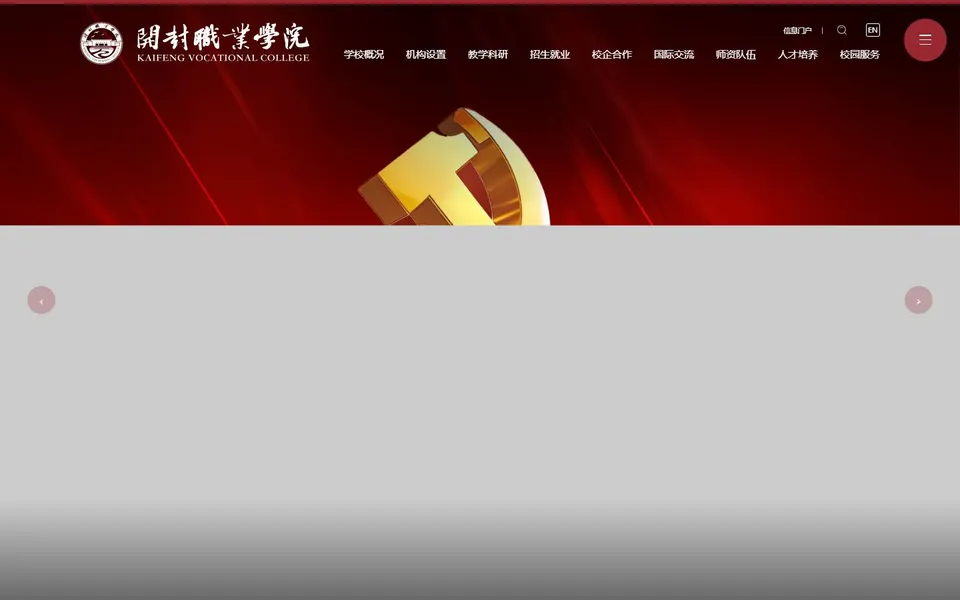This screenshot has width=960, height=600.
Task: Go to next carousel slide
Action: click(918, 300)
